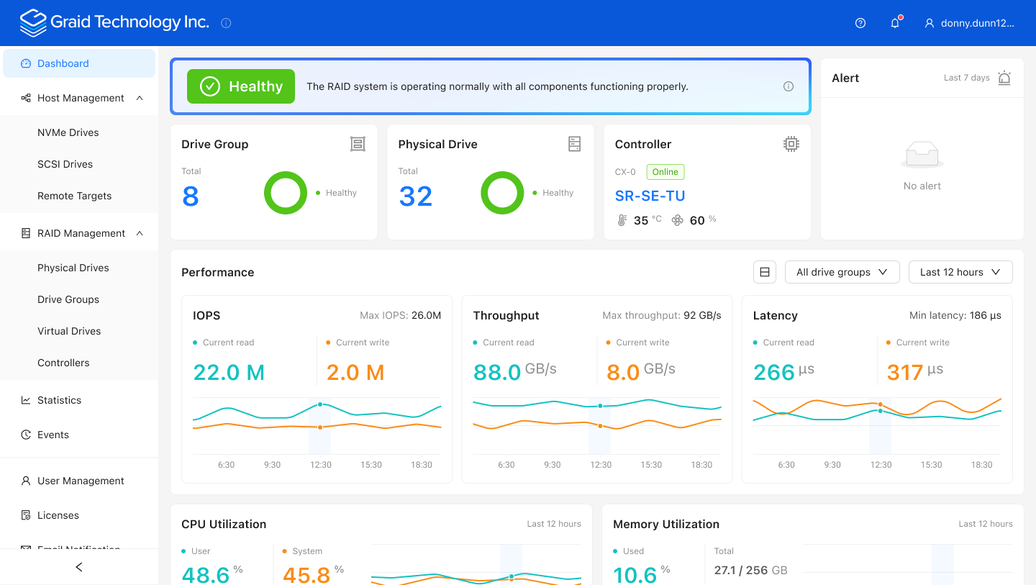Click the Controller chip icon

pyautogui.click(x=791, y=144)
